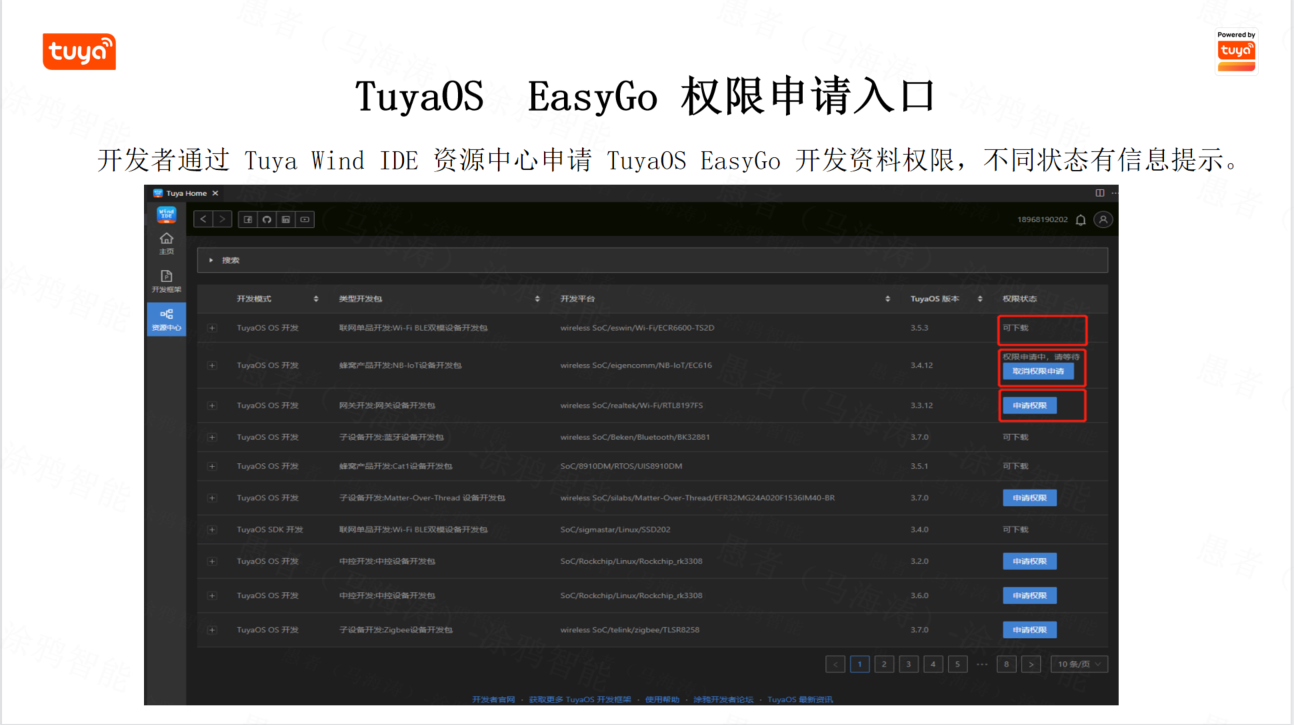The height and width of the screenshot is (725, 1294).
Task: Click account number 18968190202
Action: [x=1042, y=220]
